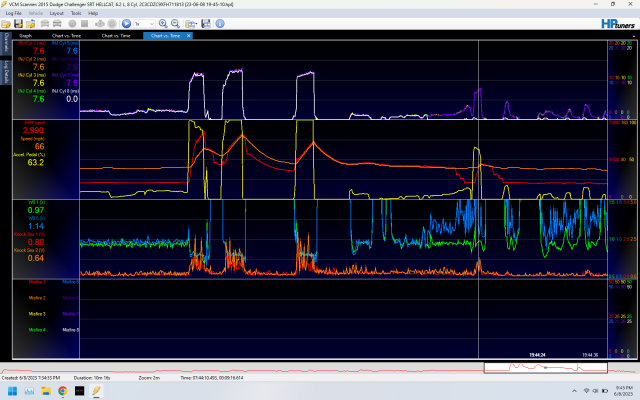The image size is (640, 400).
Task: Save the log with the floppy disk icon
Action: pyautogui.click(x=17, y=22)
